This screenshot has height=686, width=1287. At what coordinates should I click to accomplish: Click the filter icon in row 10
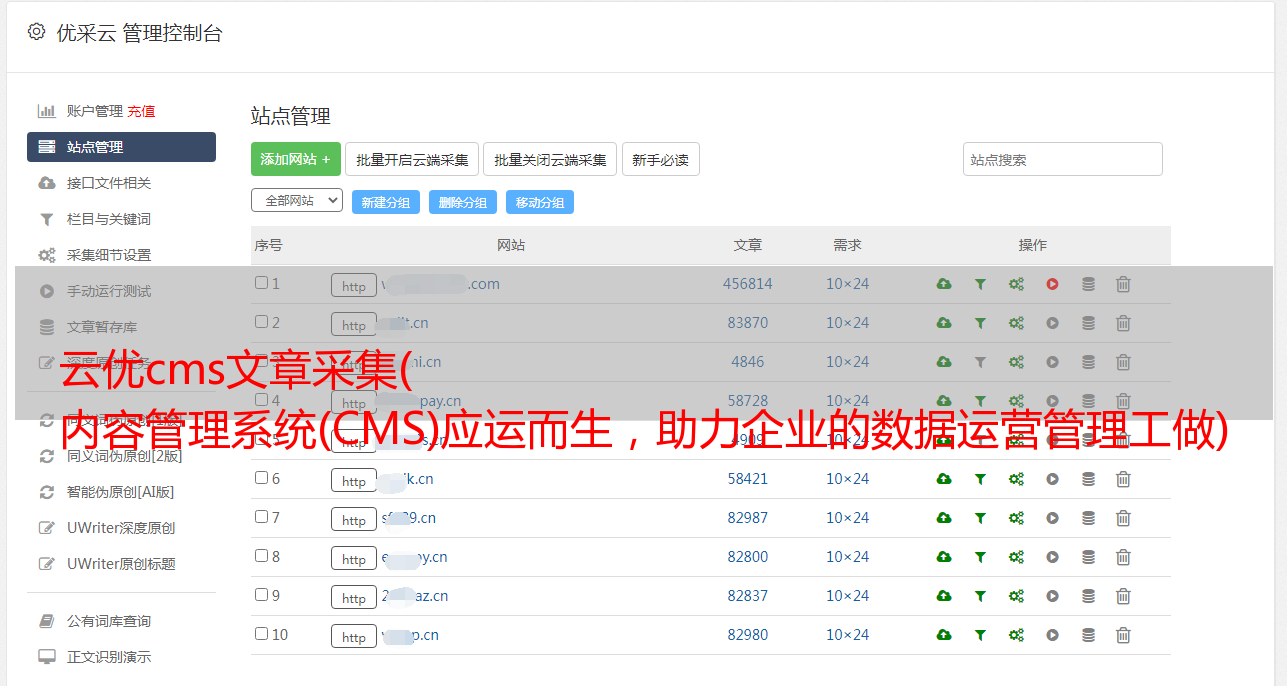pos(980,635)
